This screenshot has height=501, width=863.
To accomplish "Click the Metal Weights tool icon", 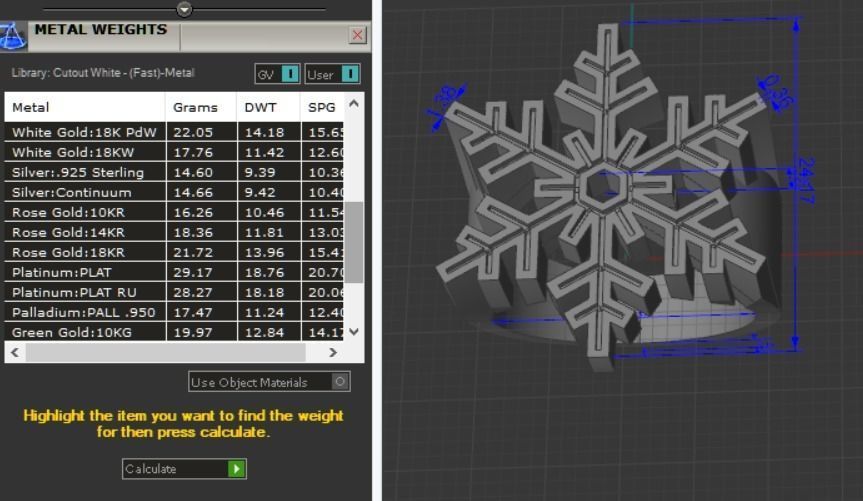I will (x=13, y=36).
